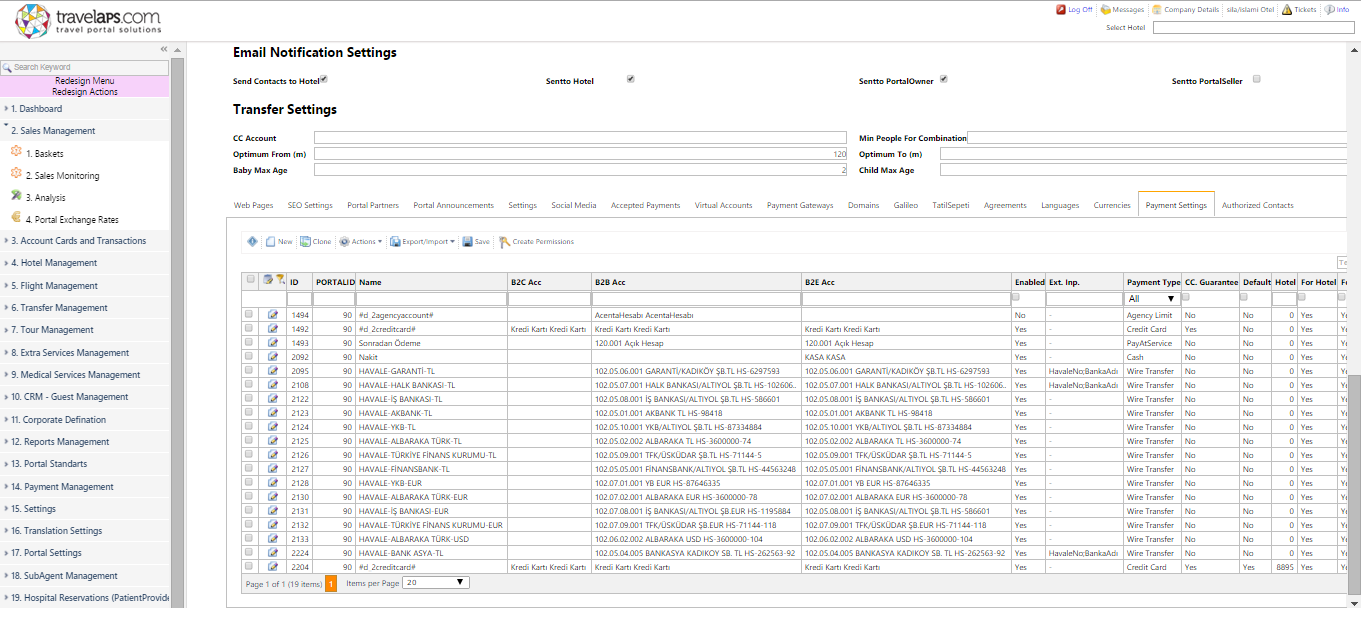Viewport: 1366px width, 621px height.
Task: Select row checkbox for HAVALE-HALK BANKASI-TL
Action: coord(249,384)
